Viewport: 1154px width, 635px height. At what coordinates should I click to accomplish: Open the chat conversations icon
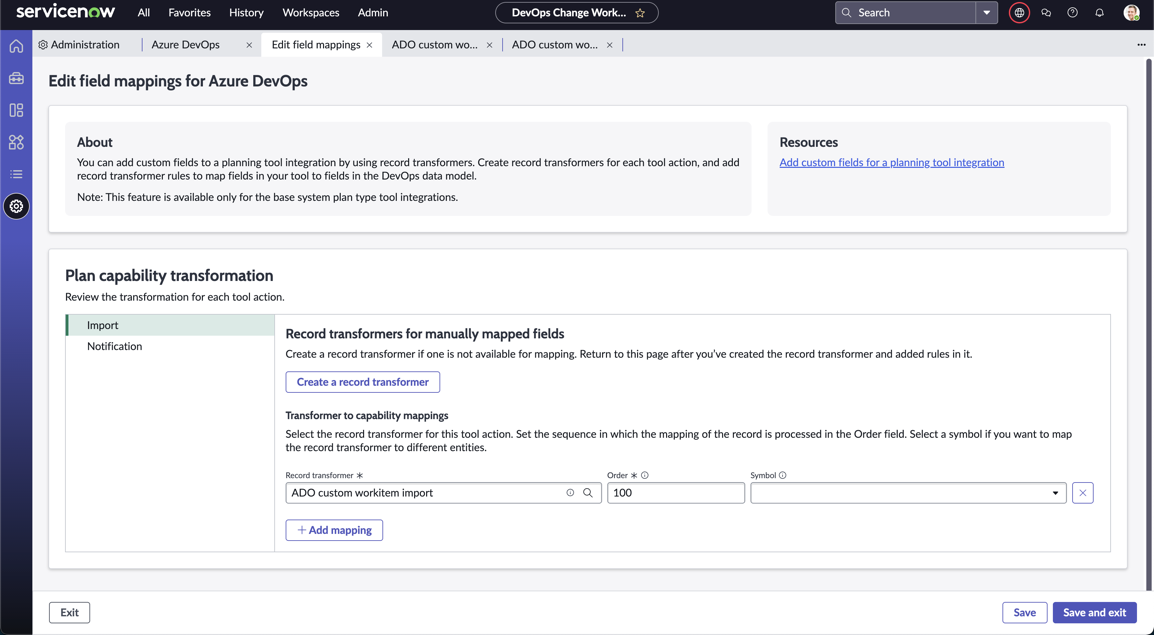(x=1046, y=13)
